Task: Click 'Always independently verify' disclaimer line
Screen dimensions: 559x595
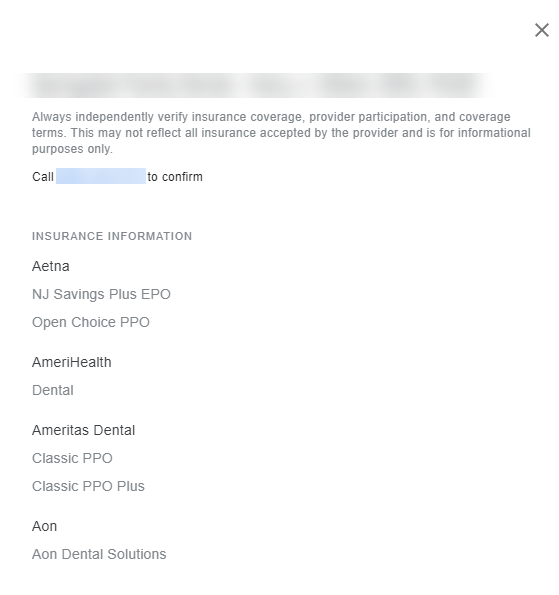Action: click(271, 117)
